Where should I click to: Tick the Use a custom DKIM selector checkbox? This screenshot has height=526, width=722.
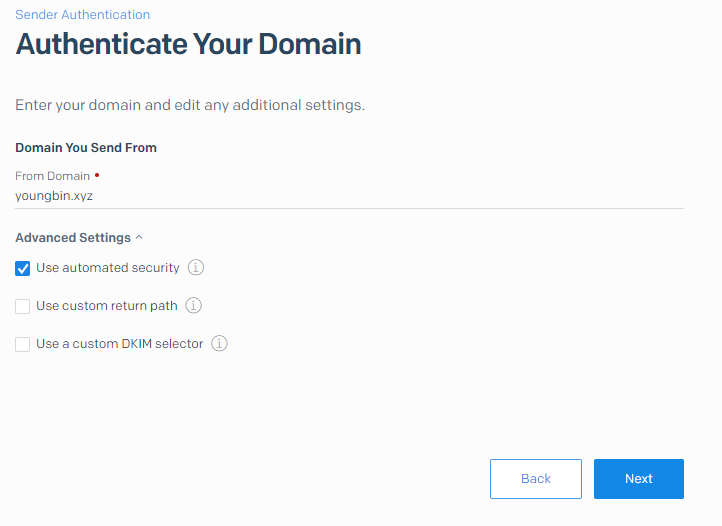23,344
